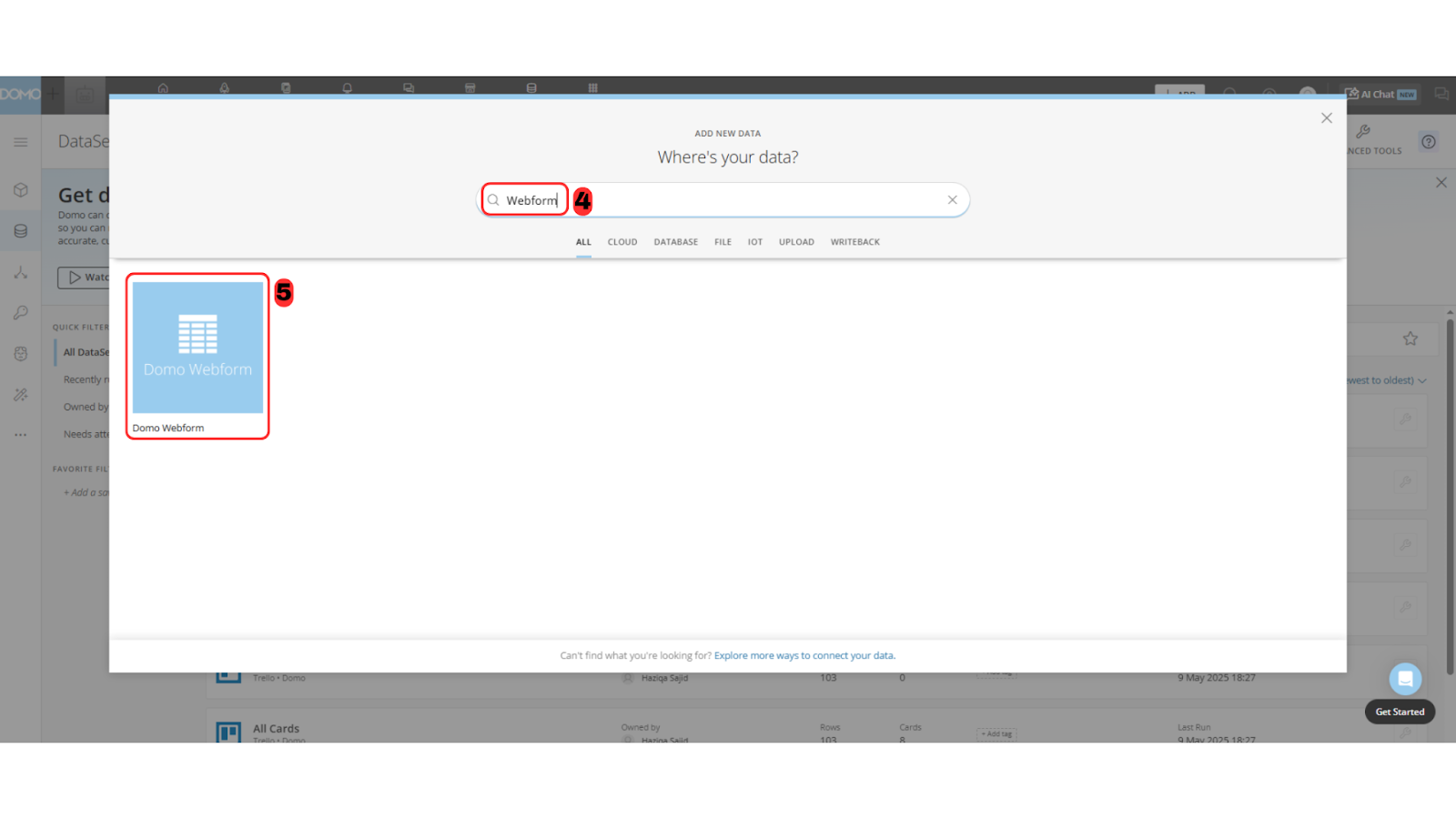Switch to the CLOUD tab
1456x819 pixels.
[622, 242]
